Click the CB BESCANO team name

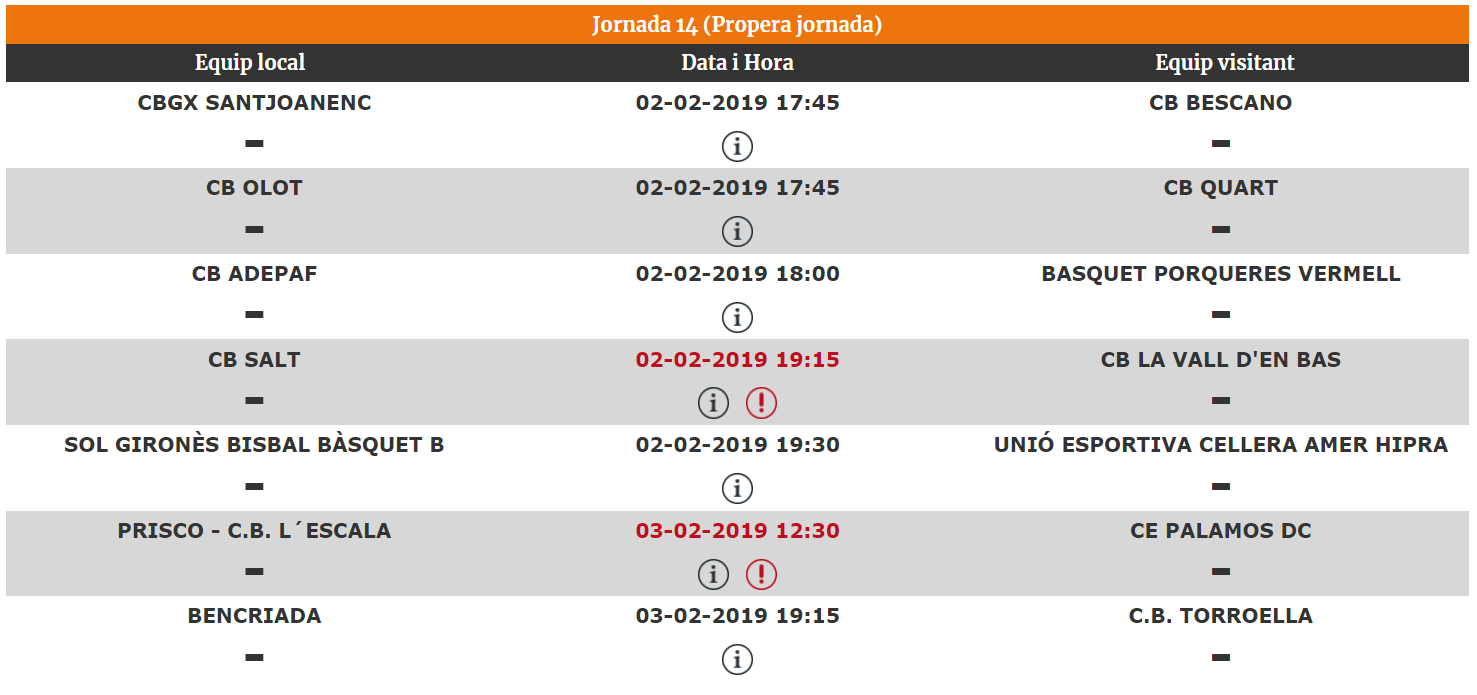point(1220,103)
